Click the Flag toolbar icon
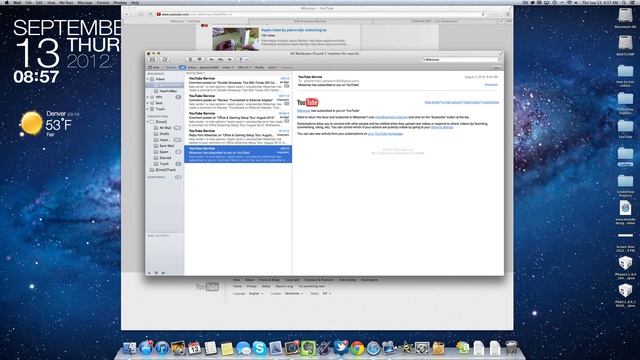The width and height of the screenshot is (640, 360). click(241, 60)
